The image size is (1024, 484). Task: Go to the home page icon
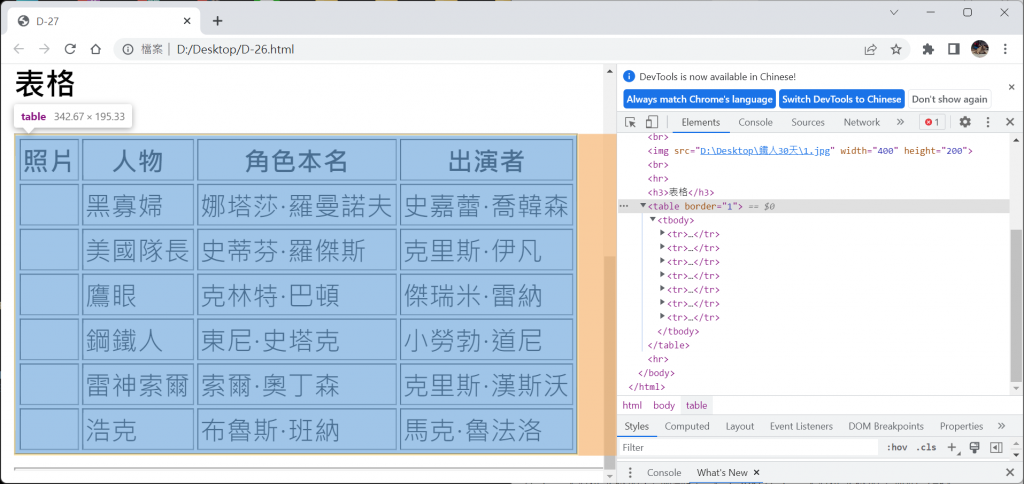95,49
